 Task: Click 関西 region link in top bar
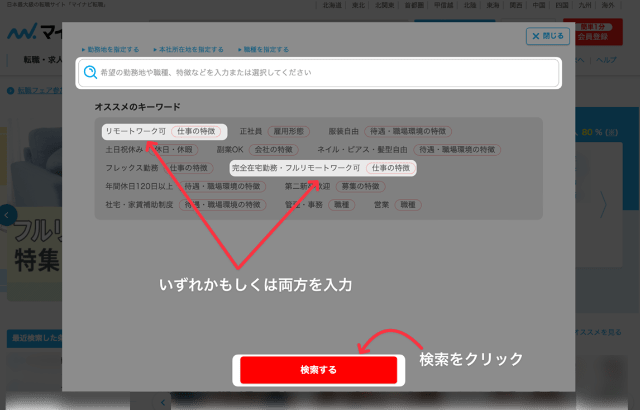[x=516, y=5]
